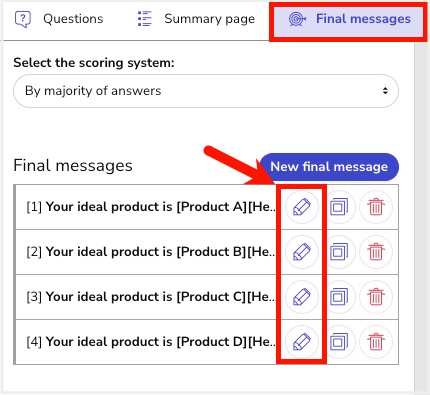The width and height of the screenshot is (430, 395).
Task: Delete the Product B final message
Action: click(x=376, y=252)
